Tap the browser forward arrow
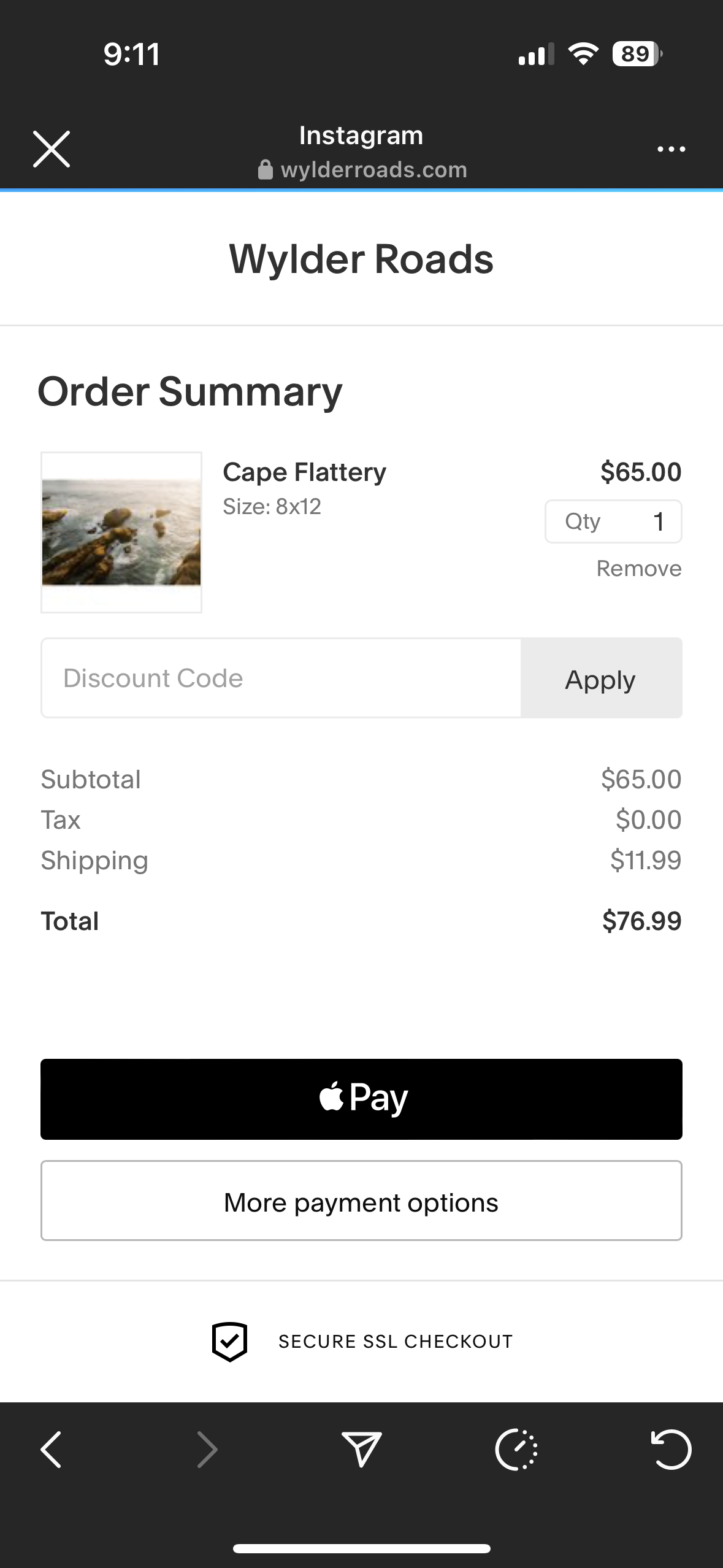The image size is (723, 1568). [x=207, y=1450]
